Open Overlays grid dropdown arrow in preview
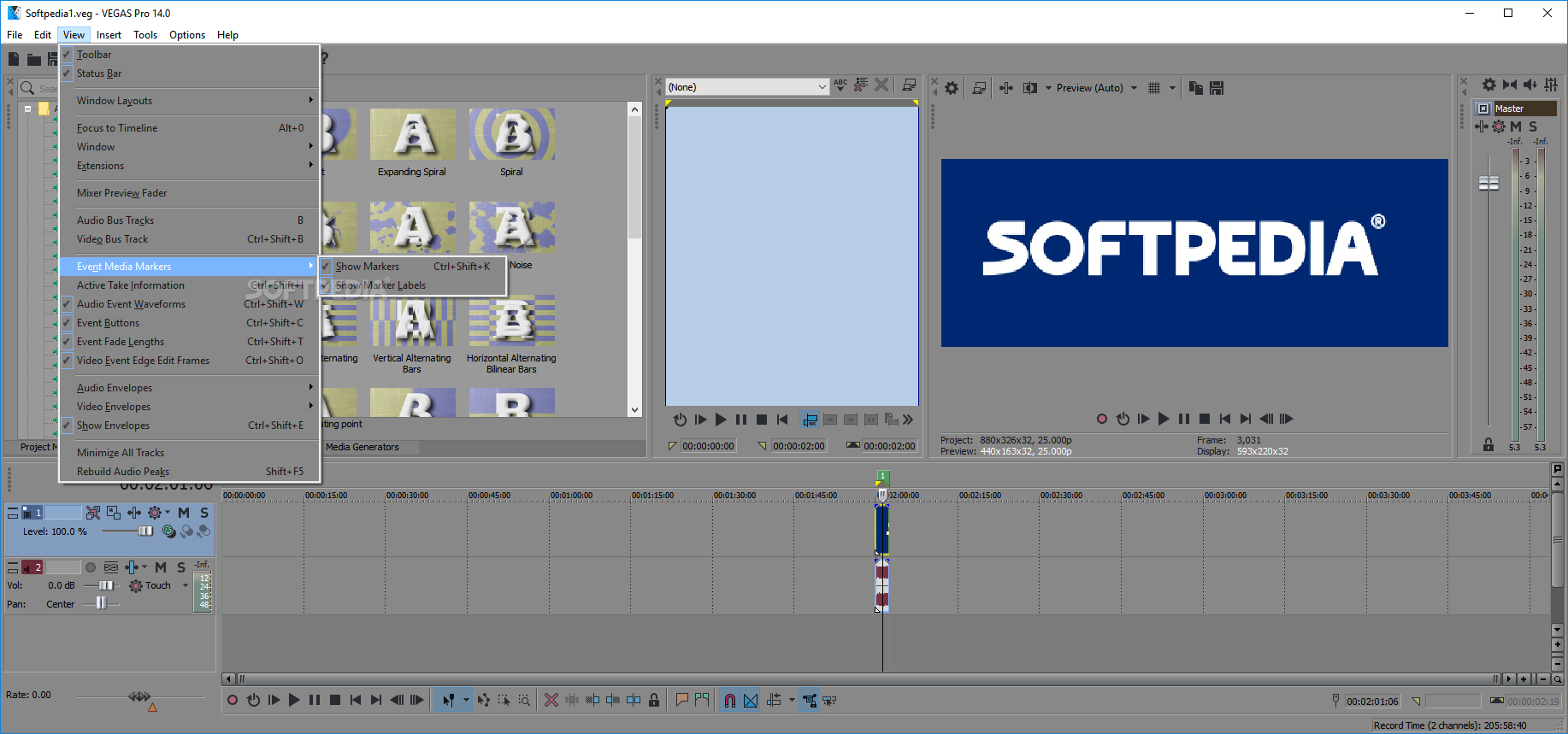 point(1172,88)
